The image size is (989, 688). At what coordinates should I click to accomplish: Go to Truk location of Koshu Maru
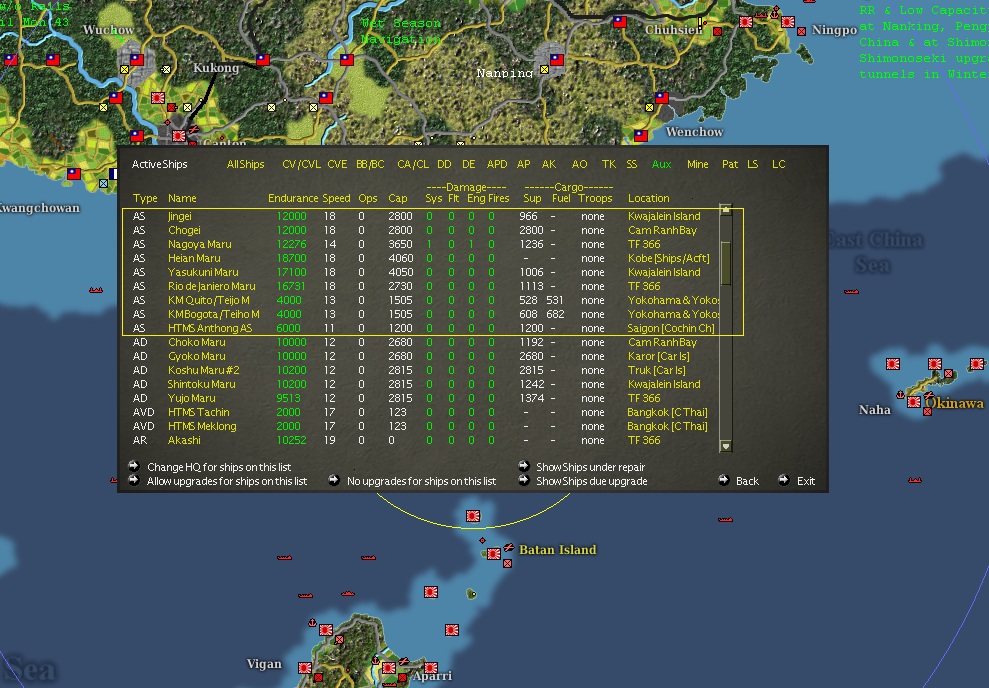[656, 370]
